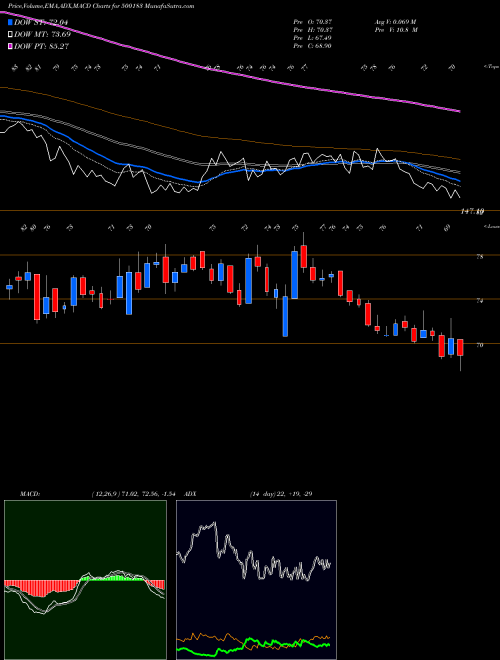
Task: Click the Pre O: 70.87 open value
Action: coord(312,22)
